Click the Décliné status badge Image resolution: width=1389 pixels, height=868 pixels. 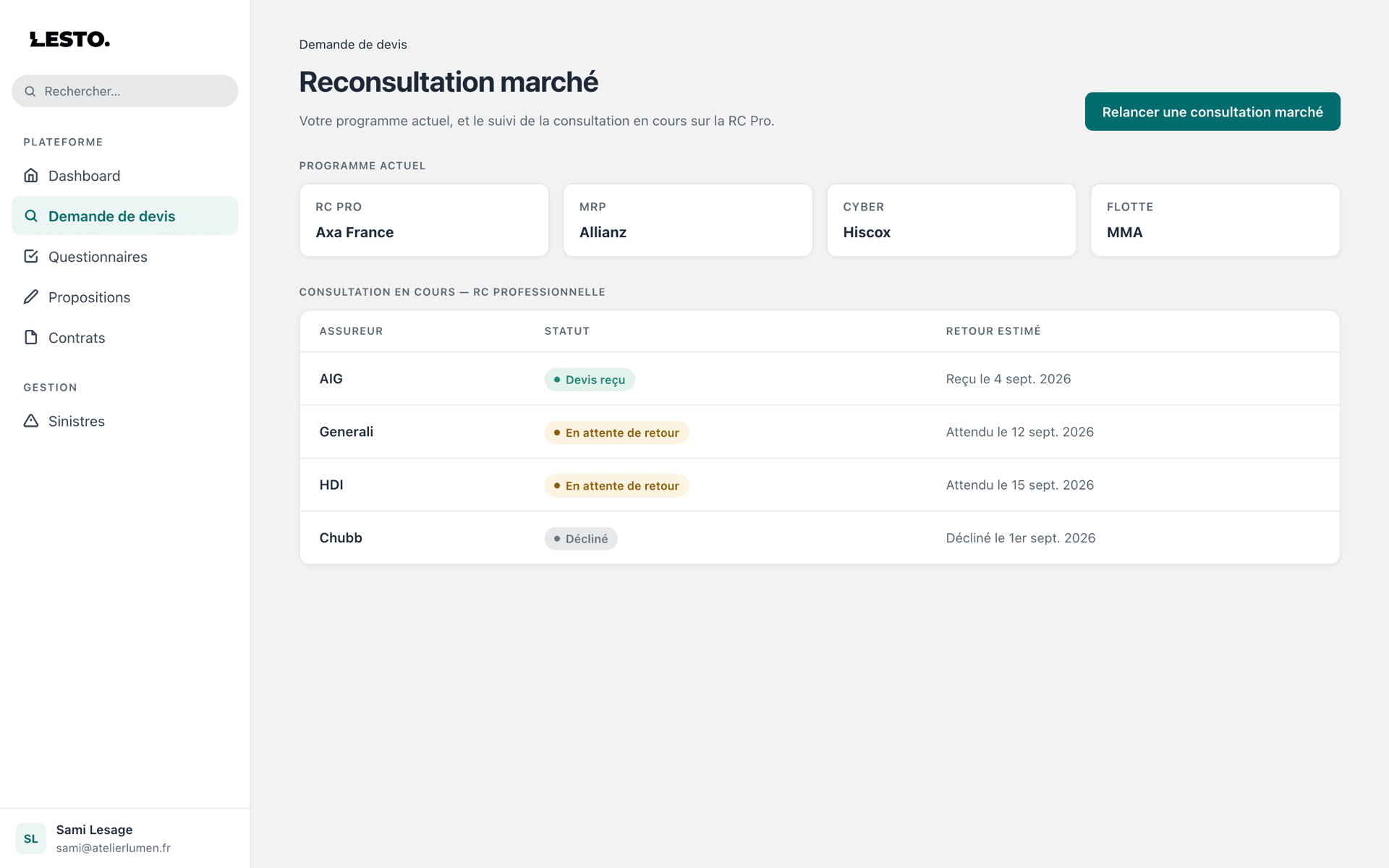[x=581, y=539]
